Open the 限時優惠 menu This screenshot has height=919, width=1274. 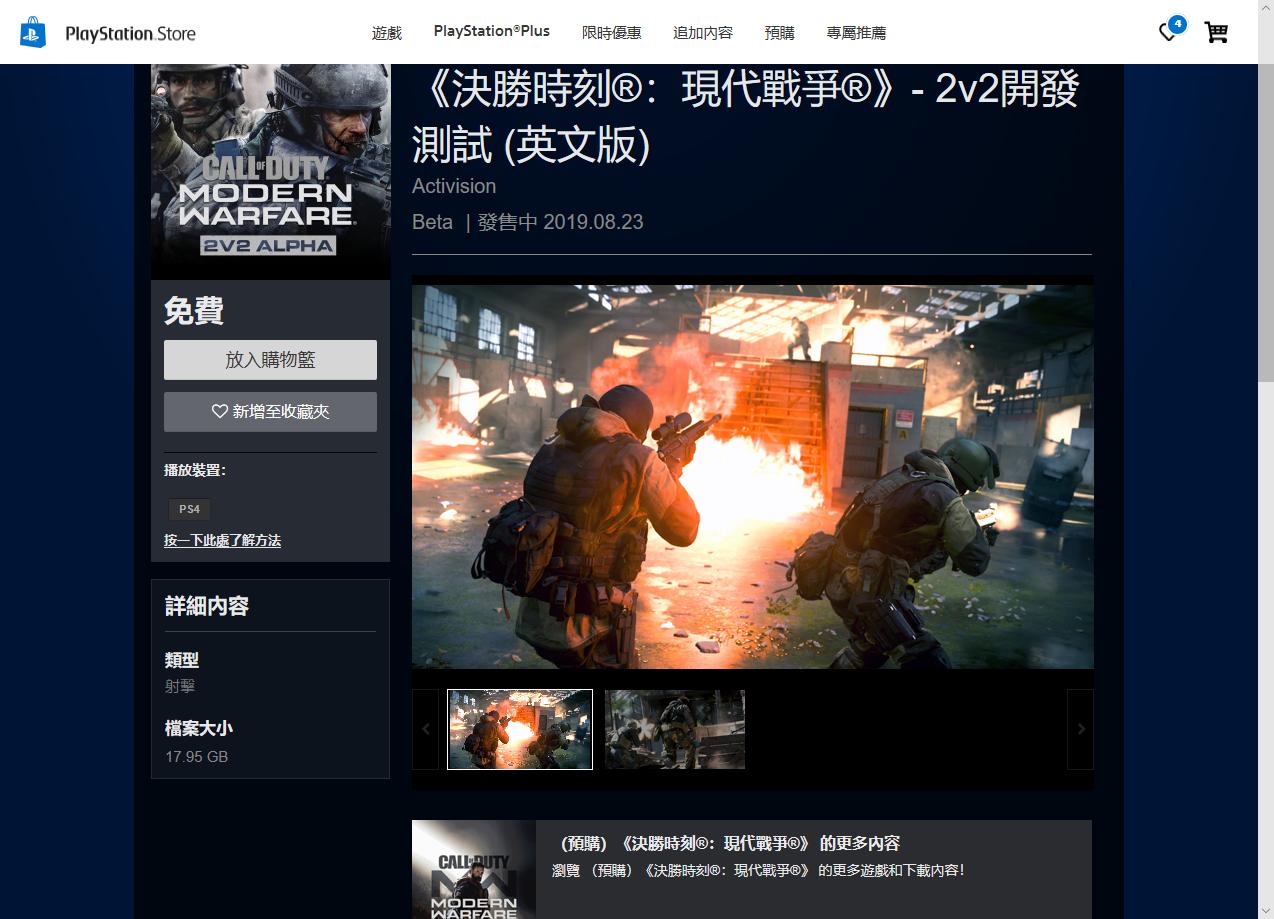click(612, 33)
